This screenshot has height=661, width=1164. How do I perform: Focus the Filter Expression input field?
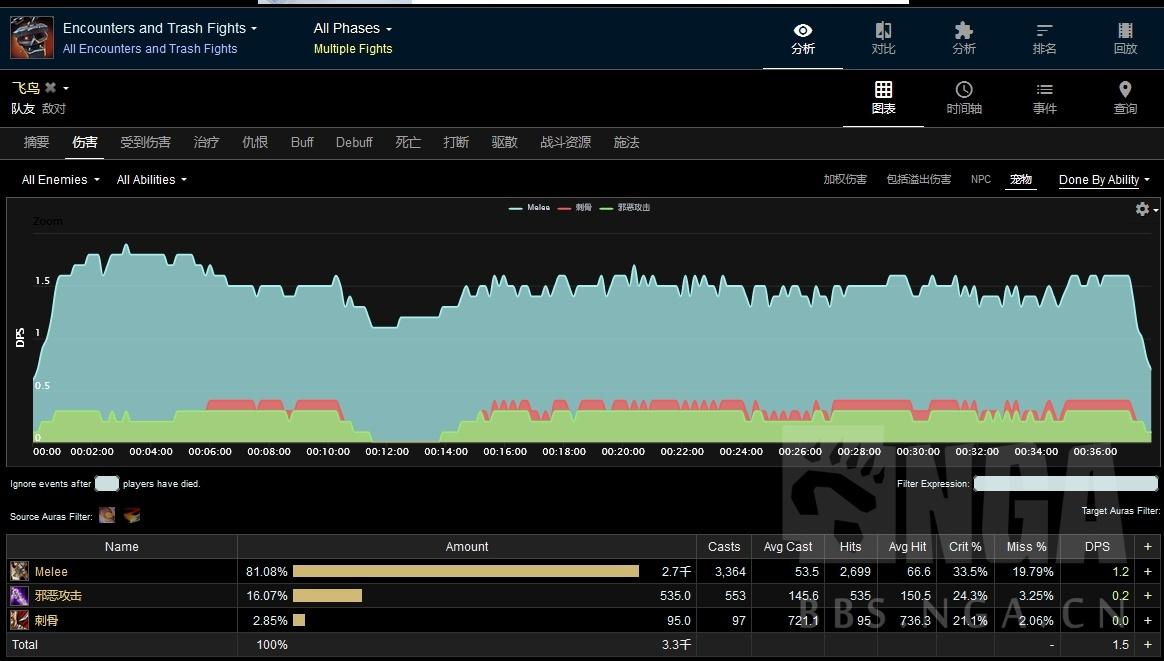(1065, 483)
